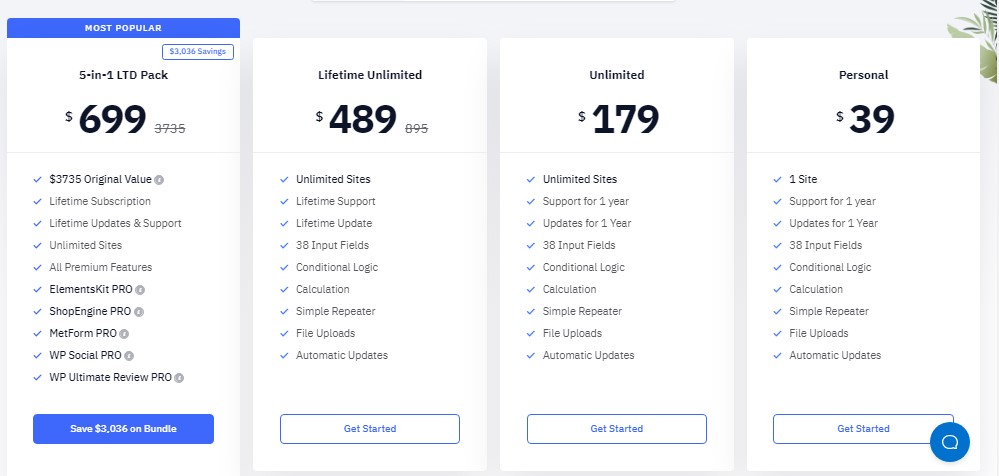Click info icon next to ShopEngine PRO
Image resolution: width=999 pixels, height=476 pixels.
coord(139,312)
